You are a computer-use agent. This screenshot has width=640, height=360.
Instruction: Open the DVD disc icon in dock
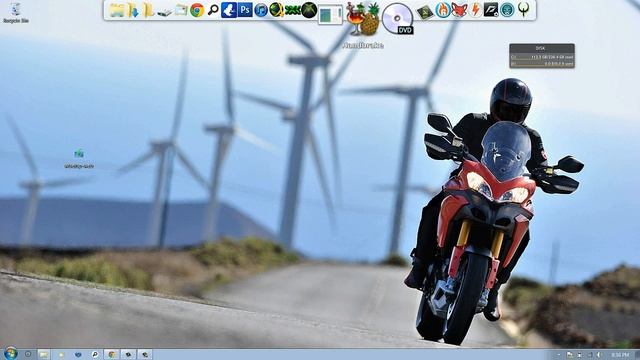[398, 19]
